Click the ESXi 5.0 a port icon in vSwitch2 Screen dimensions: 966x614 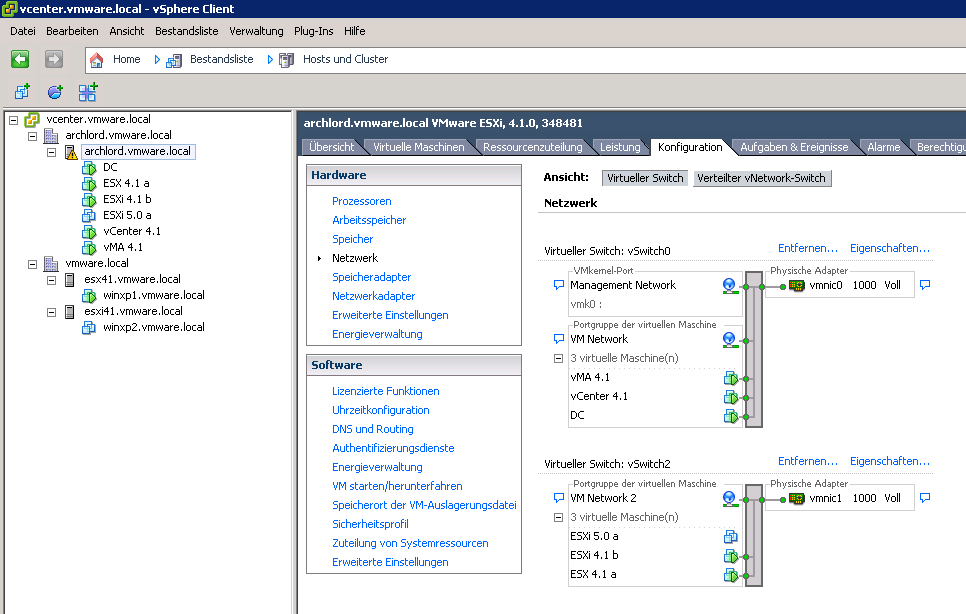coord(731,537)
